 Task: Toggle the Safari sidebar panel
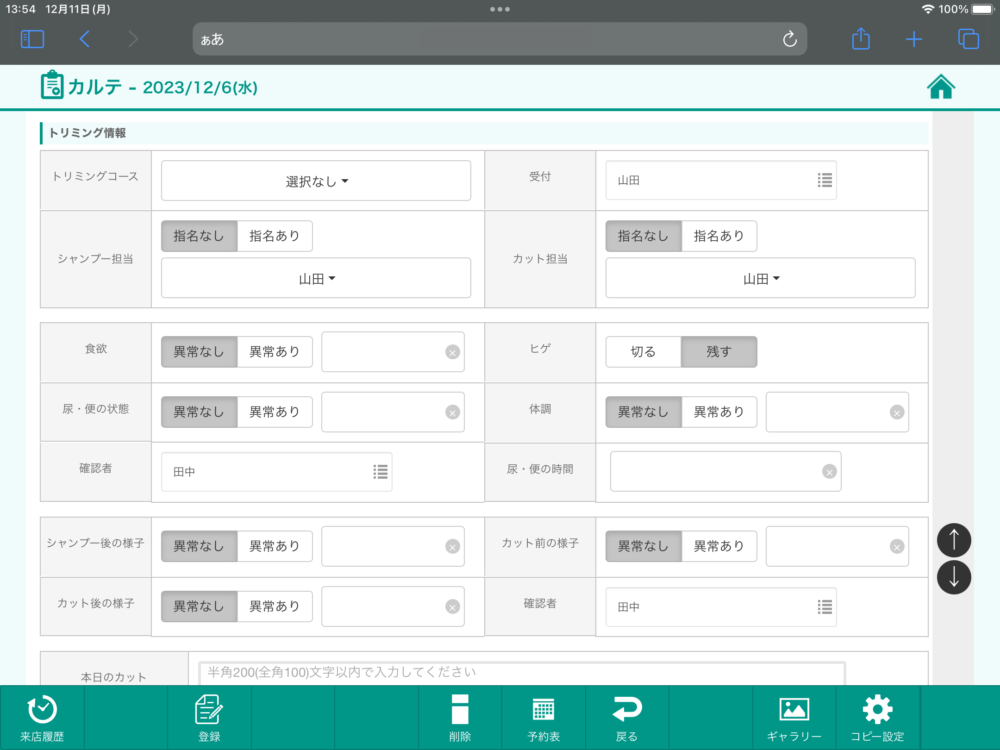tap(32, 39)
